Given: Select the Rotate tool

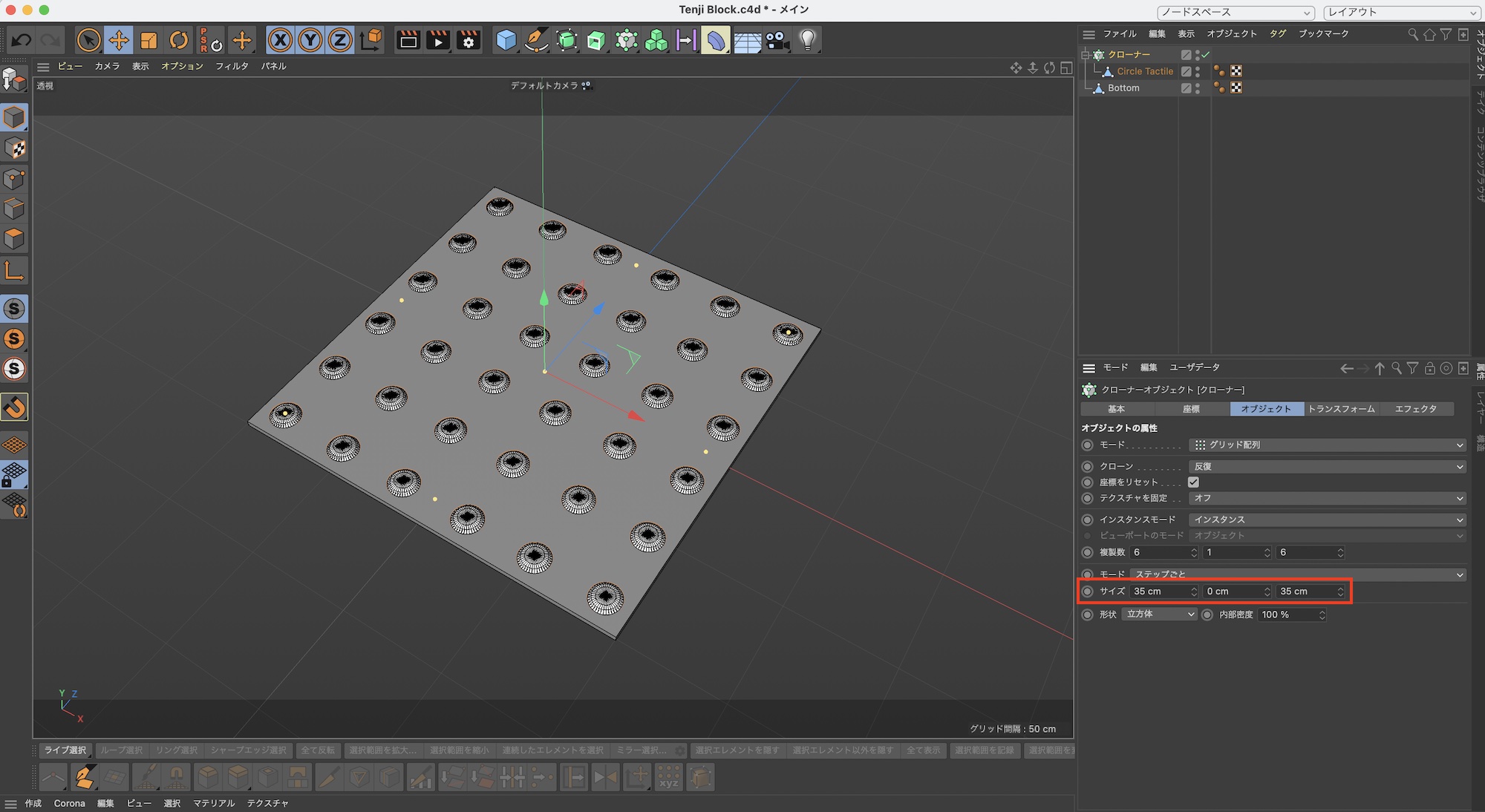Looking at the screenshot, I should [x=179, y=40].
